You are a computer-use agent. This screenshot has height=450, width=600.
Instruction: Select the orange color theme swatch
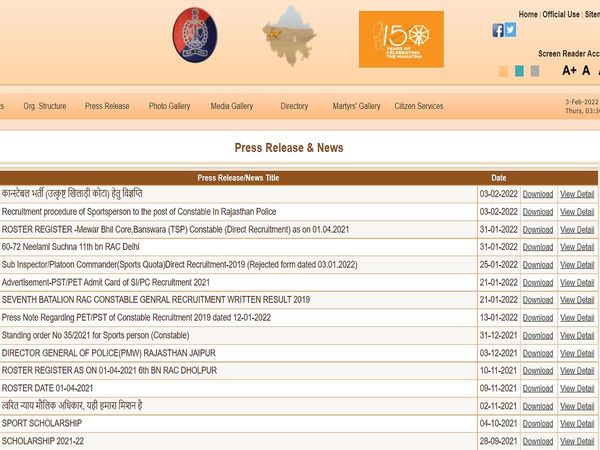[x=504, y=71]
